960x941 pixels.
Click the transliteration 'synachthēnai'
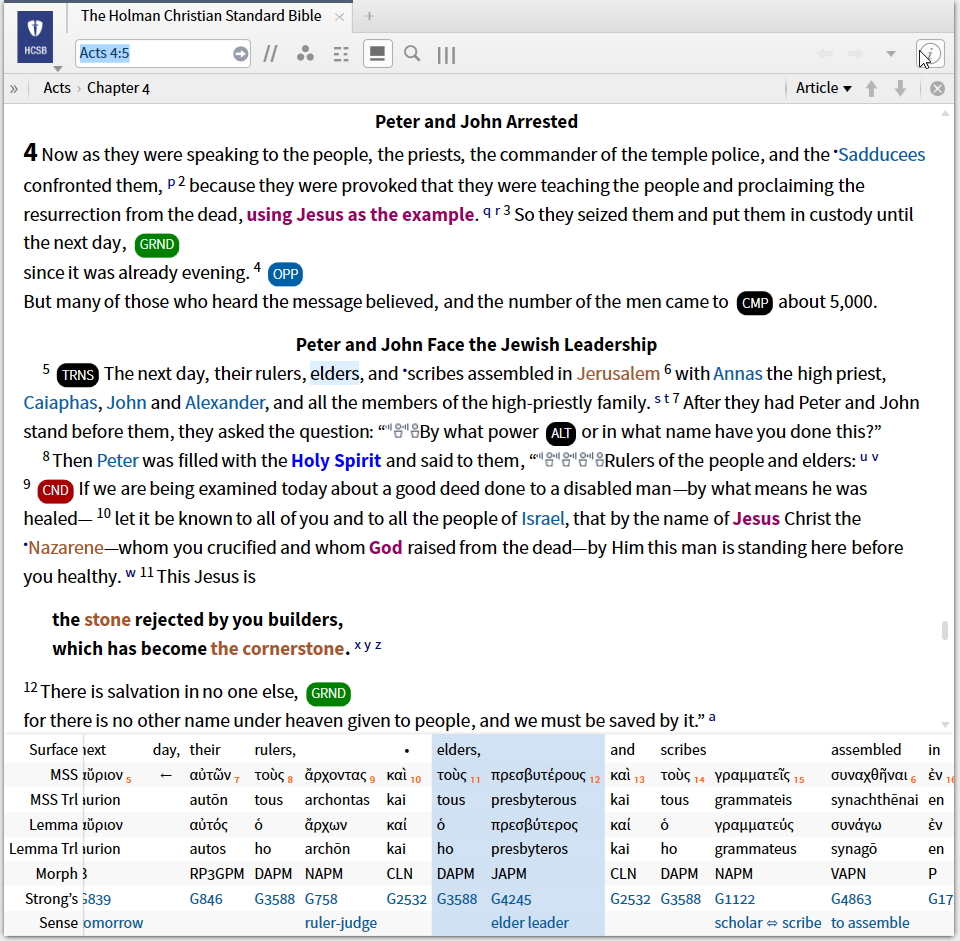pos(874,800)
